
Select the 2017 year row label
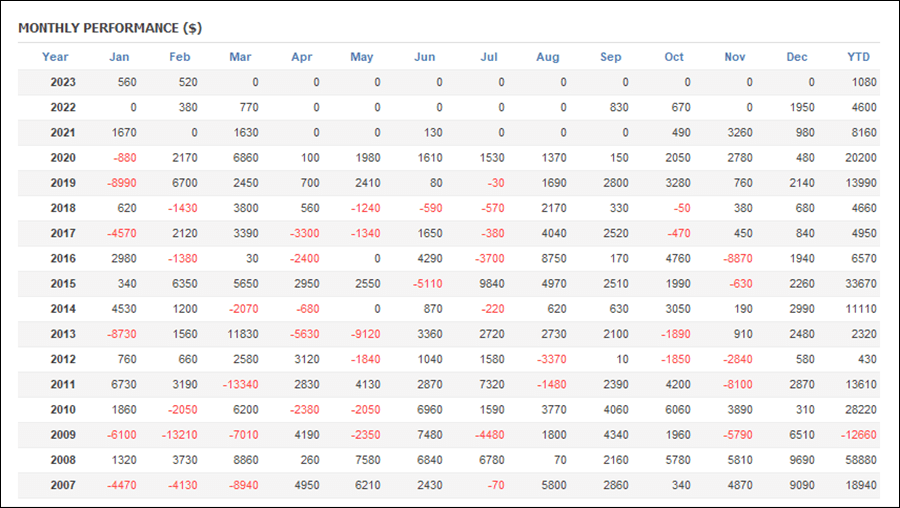[63, 234]
